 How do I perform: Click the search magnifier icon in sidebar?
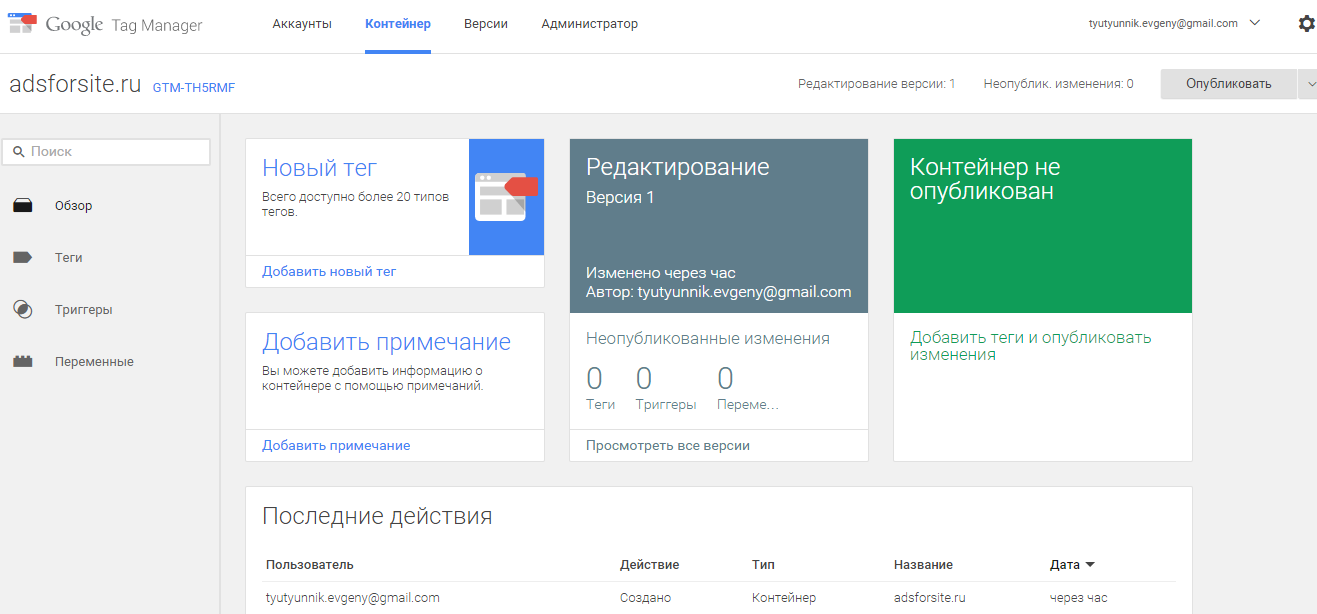click(20, 150)
